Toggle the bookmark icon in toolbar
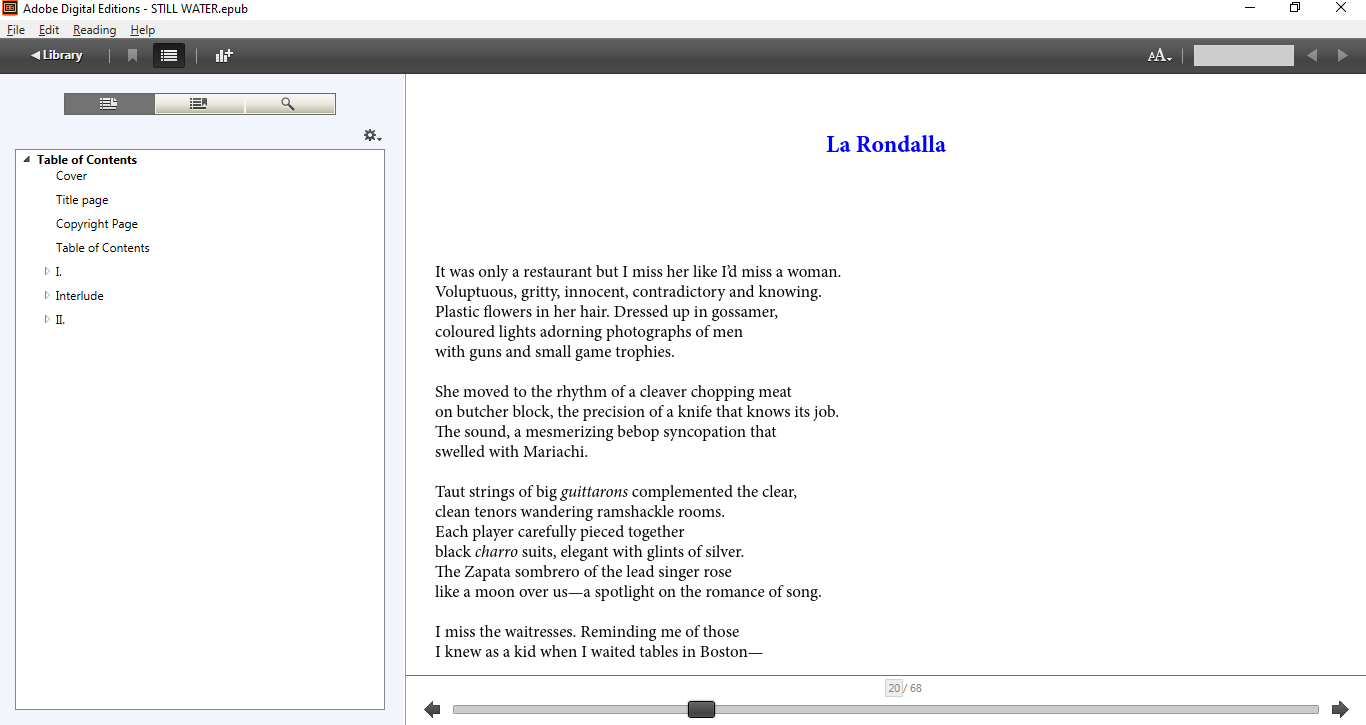The width and height of the screenshot is (1366, 725). click(x=132, y=56)
